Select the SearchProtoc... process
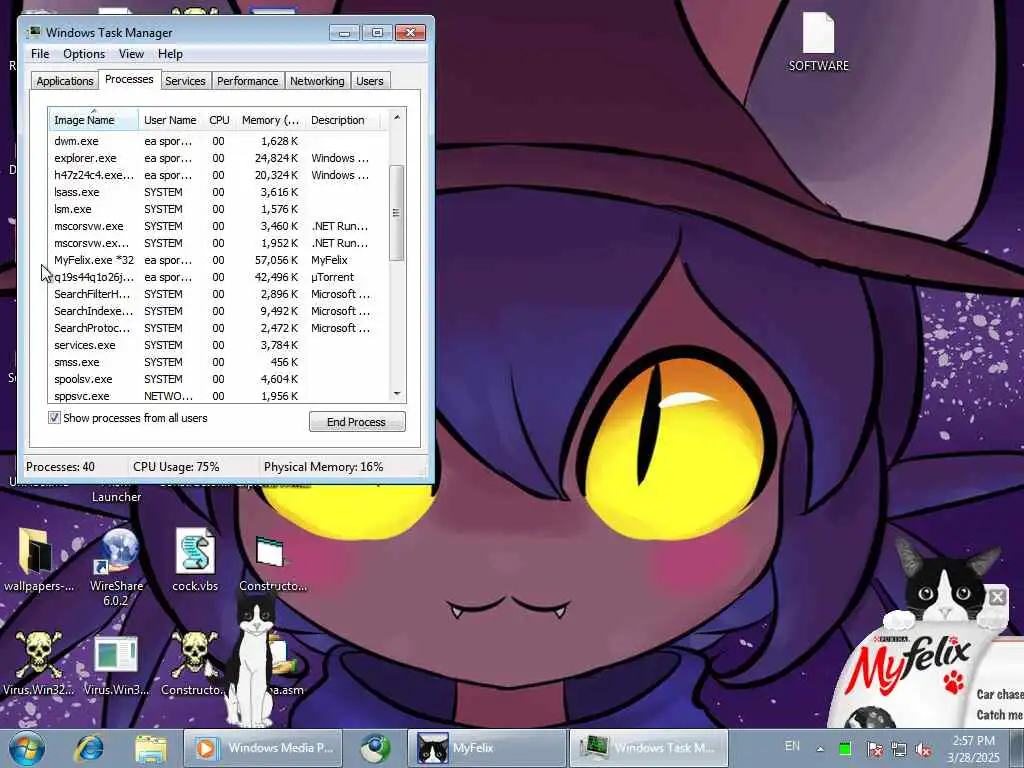 pyautogui.click(x=218, y=328)
